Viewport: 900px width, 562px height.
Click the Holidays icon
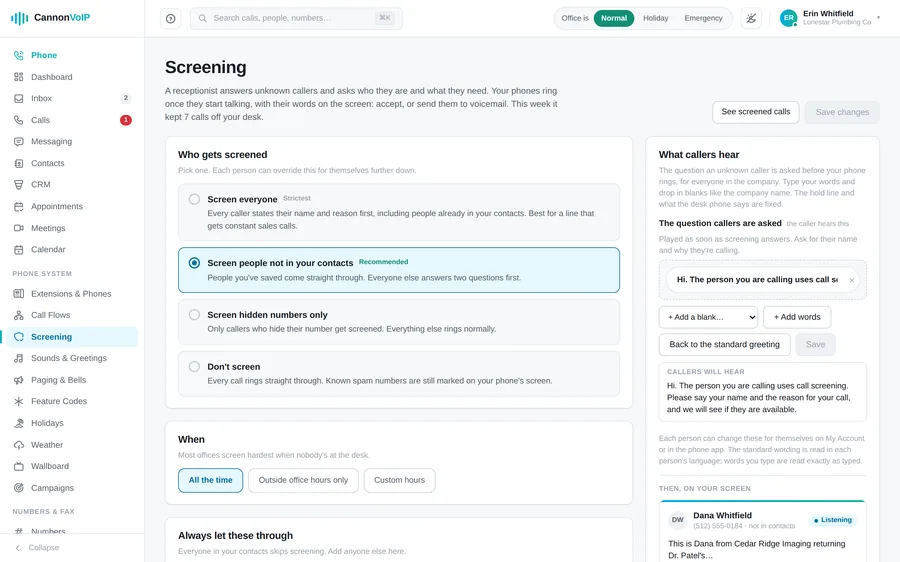coord(19,423)
